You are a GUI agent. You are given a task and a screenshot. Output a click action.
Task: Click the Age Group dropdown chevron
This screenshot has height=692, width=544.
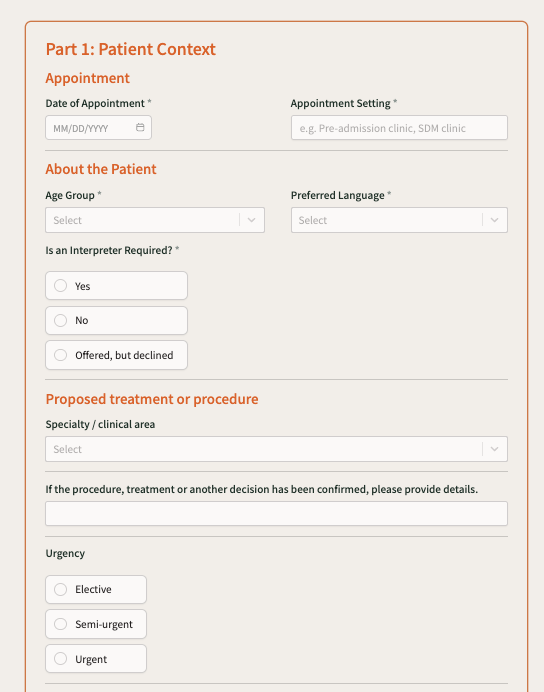click(x=251, y=220)
